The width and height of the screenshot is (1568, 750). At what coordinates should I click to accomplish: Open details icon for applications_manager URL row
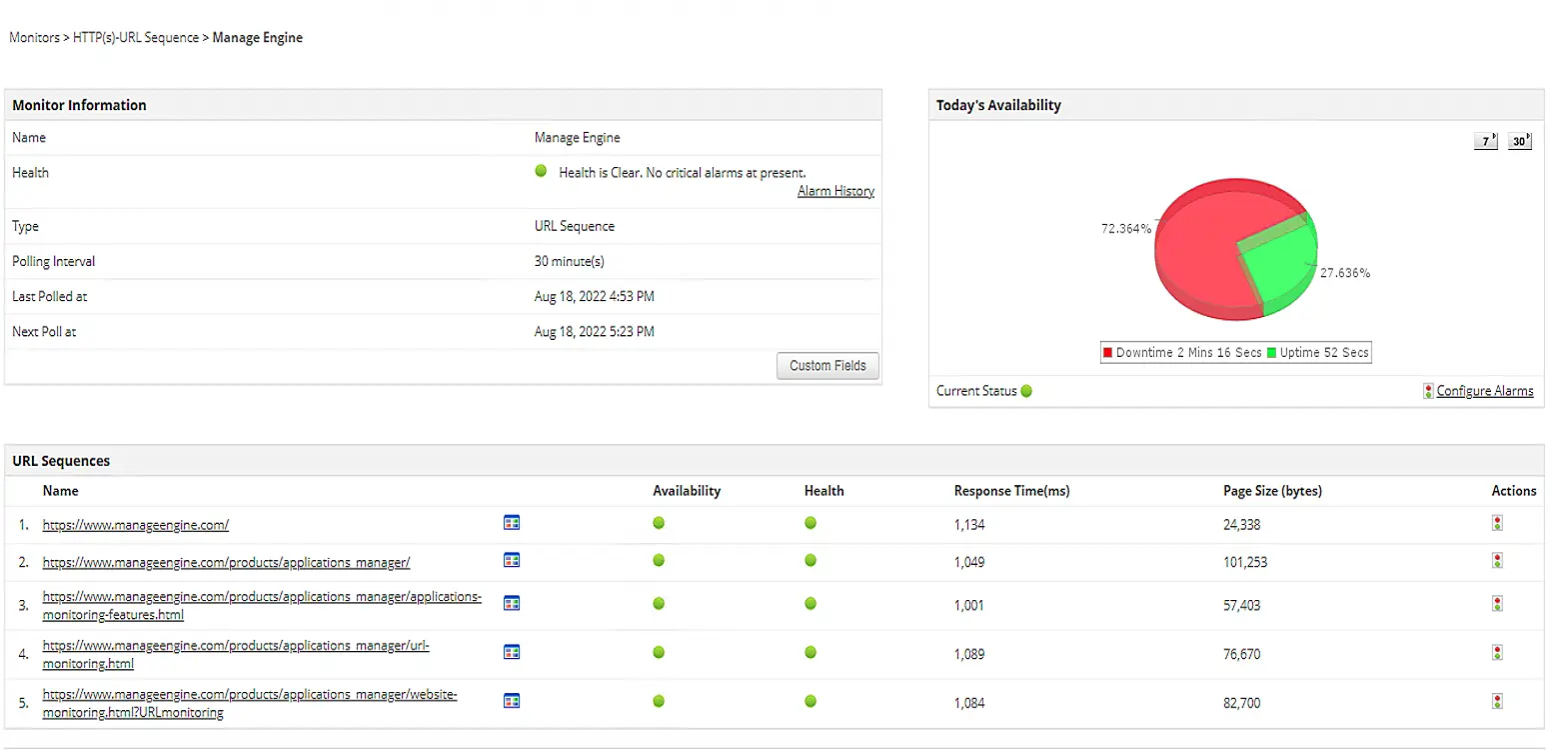[x=512, y=561]
